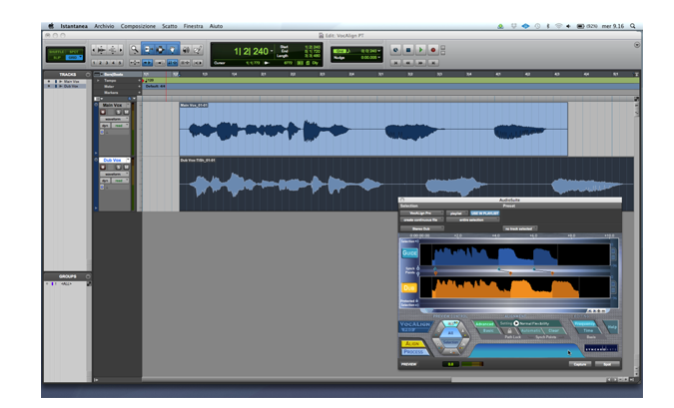Click the VocALign Dub button
674x408 pixels.
(x=409, y=288)
